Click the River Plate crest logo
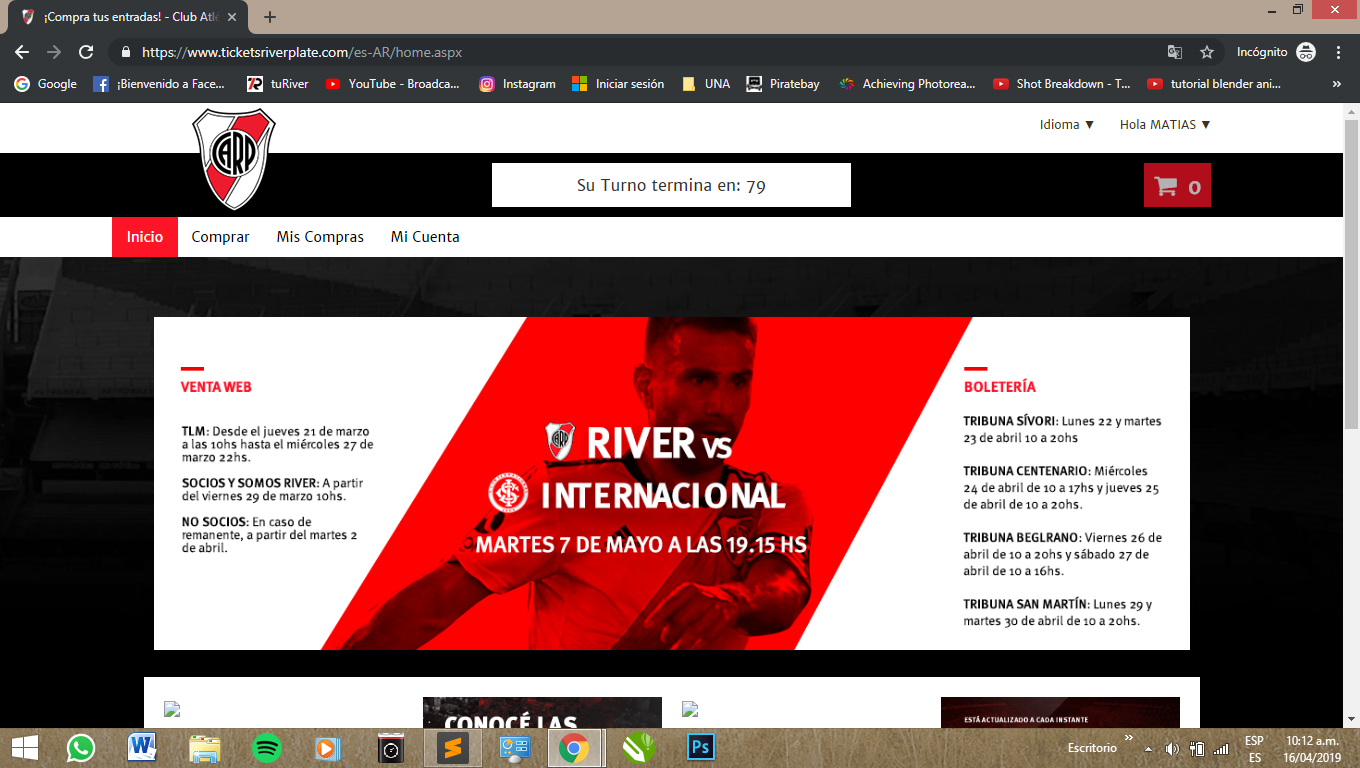This screenshot has width=1360, height=768. [234, 159]
